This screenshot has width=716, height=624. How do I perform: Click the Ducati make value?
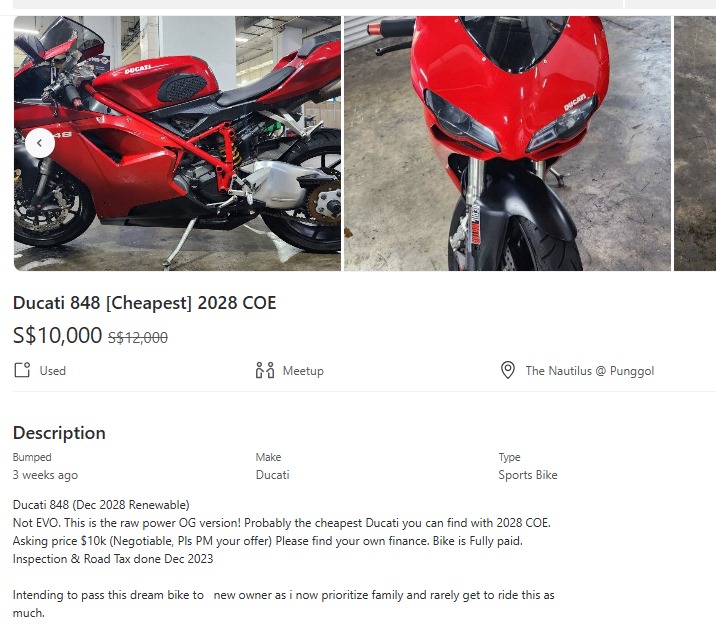click(273, 475)
